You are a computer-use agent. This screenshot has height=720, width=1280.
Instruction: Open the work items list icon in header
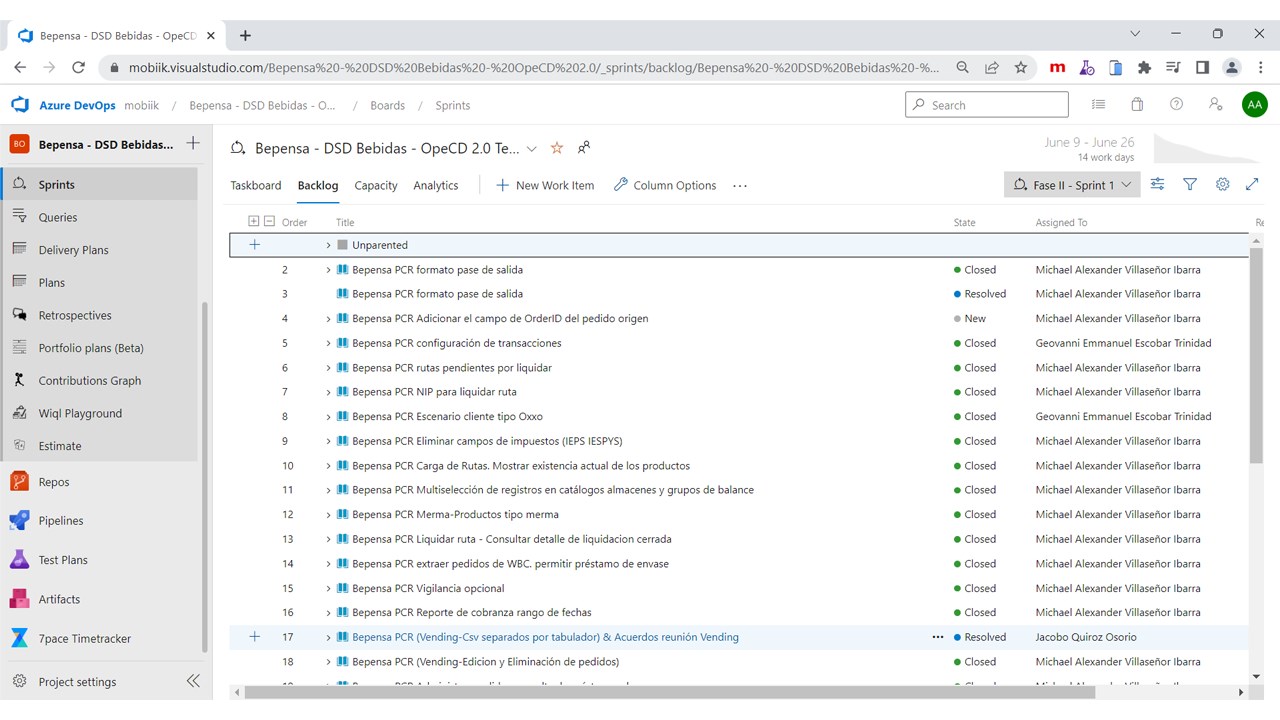coord(1099,104)
